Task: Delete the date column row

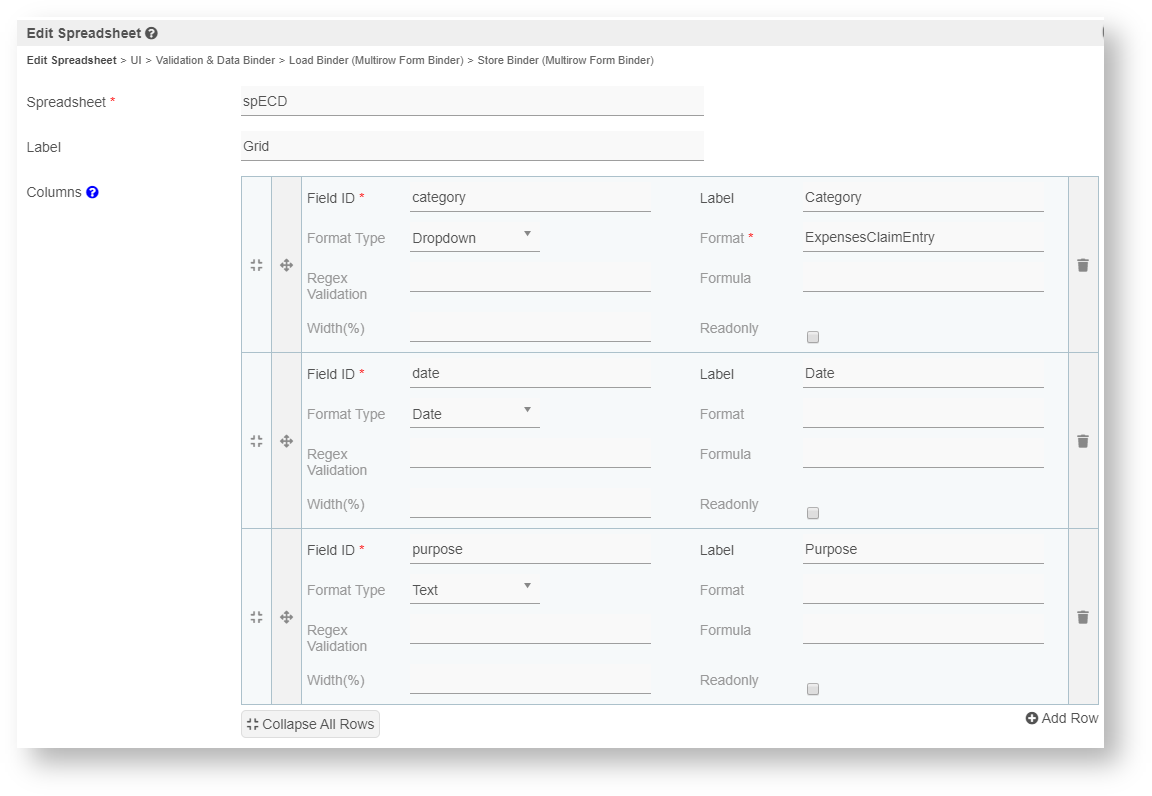Action: 1082,441
